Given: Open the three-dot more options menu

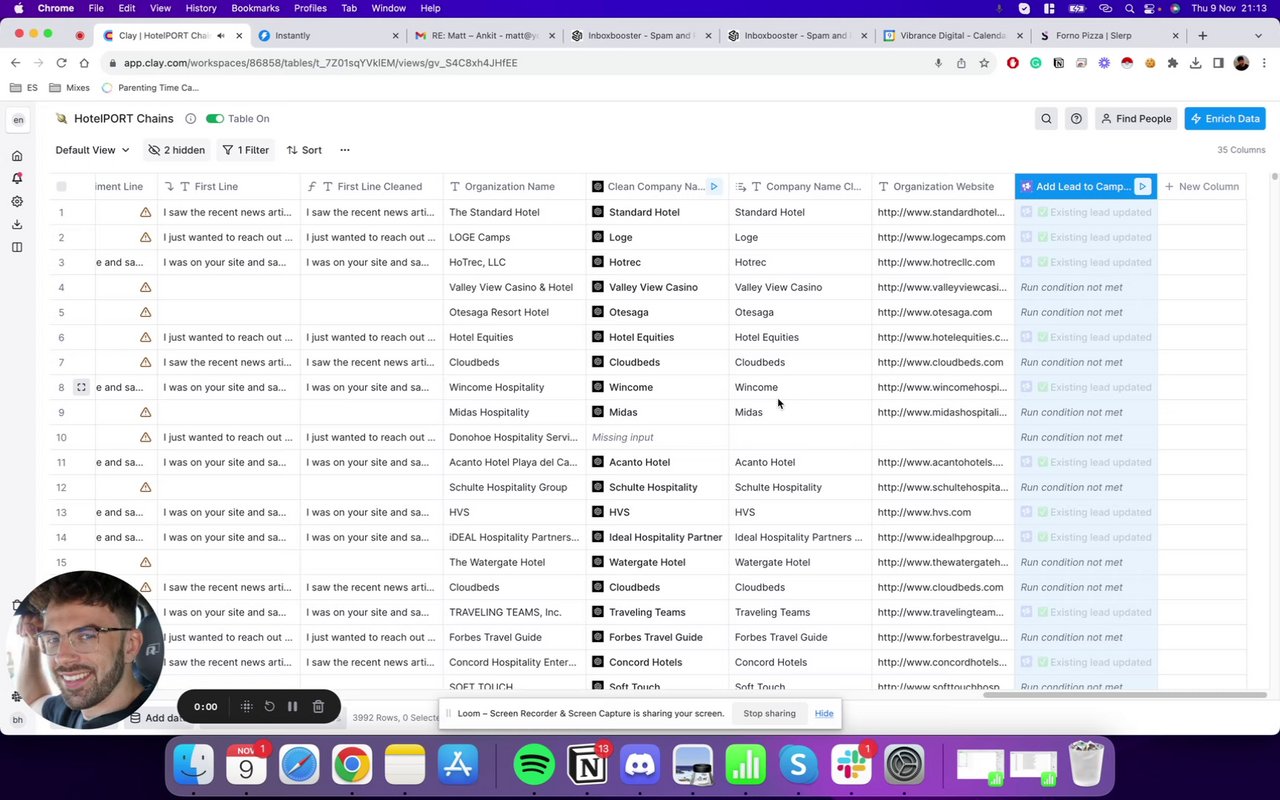Looking at the screenshot, I should (345, 150).
